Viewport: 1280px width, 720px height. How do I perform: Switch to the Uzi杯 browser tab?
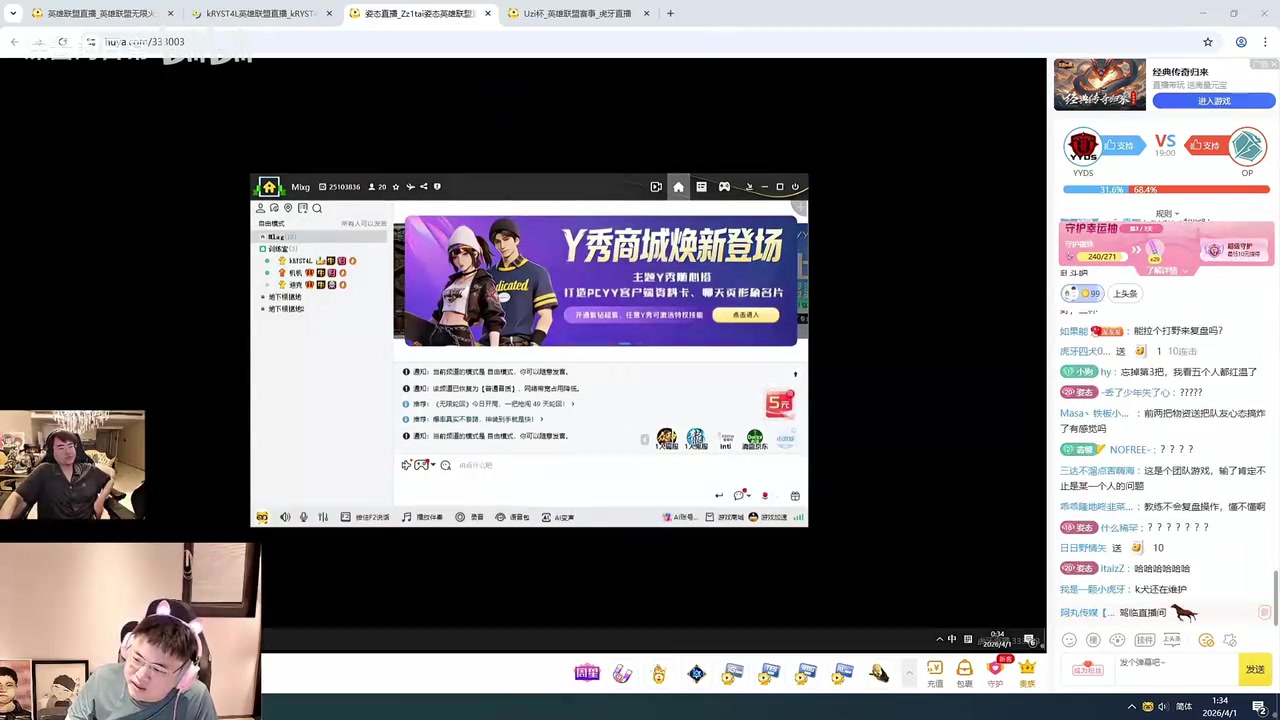click(578, 13)
